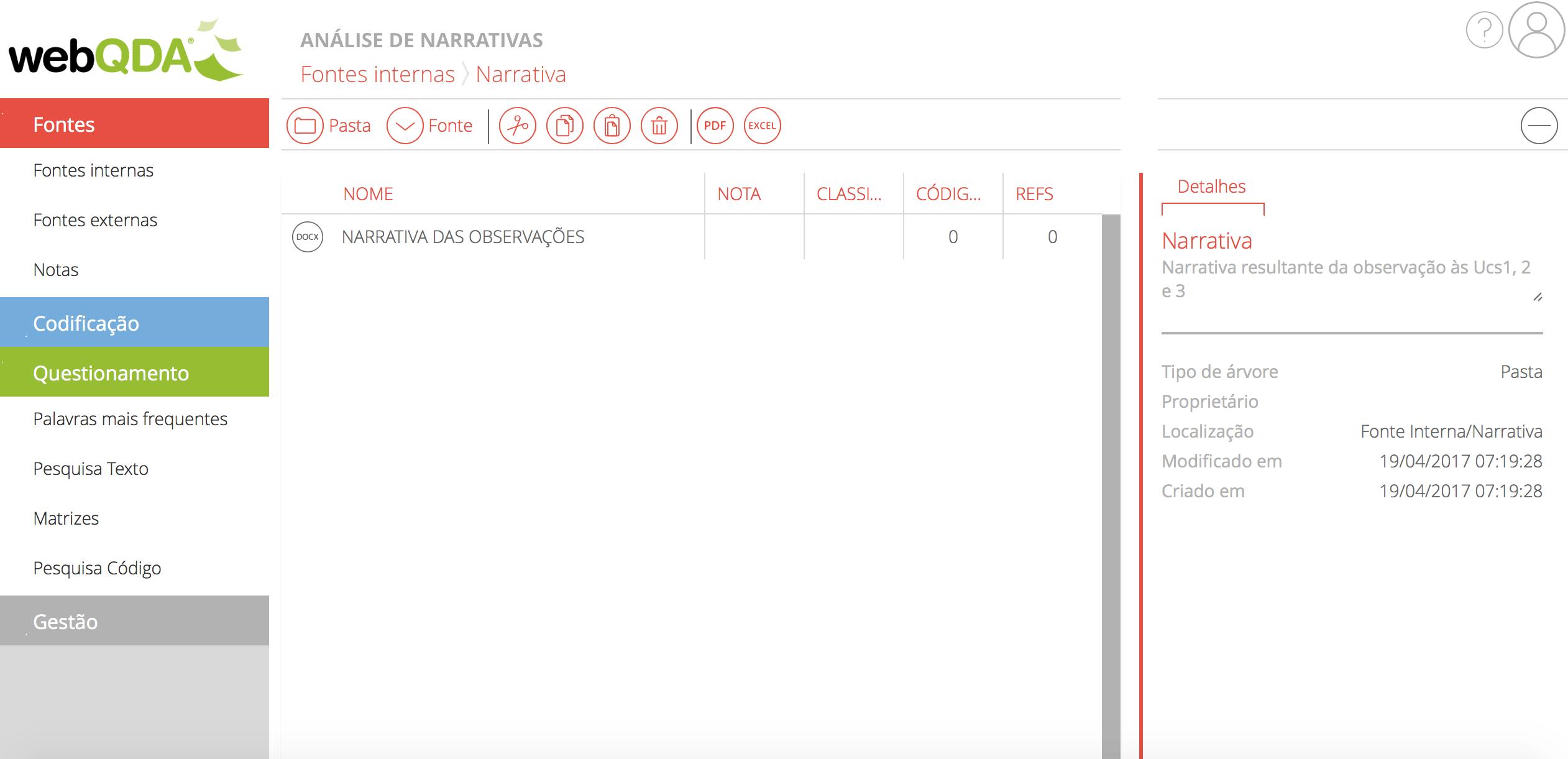Screen dimensions: 1568x759
Task: Sort by REFS column header
Action: tap(1034, 194)
